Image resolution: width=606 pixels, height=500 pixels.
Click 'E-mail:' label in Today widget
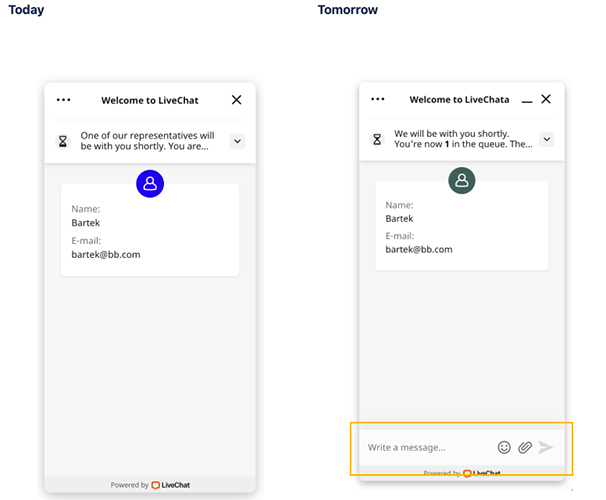[x=86, y=241]
